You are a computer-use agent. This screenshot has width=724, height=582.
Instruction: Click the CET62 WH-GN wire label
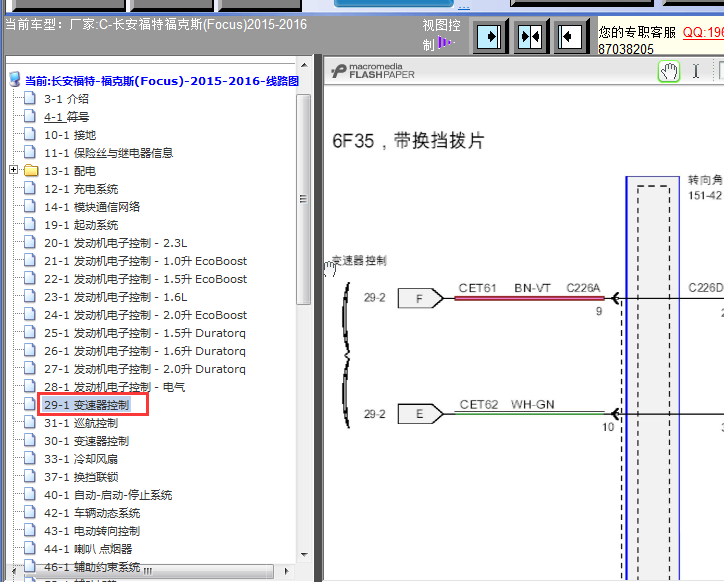click(507, 405)
